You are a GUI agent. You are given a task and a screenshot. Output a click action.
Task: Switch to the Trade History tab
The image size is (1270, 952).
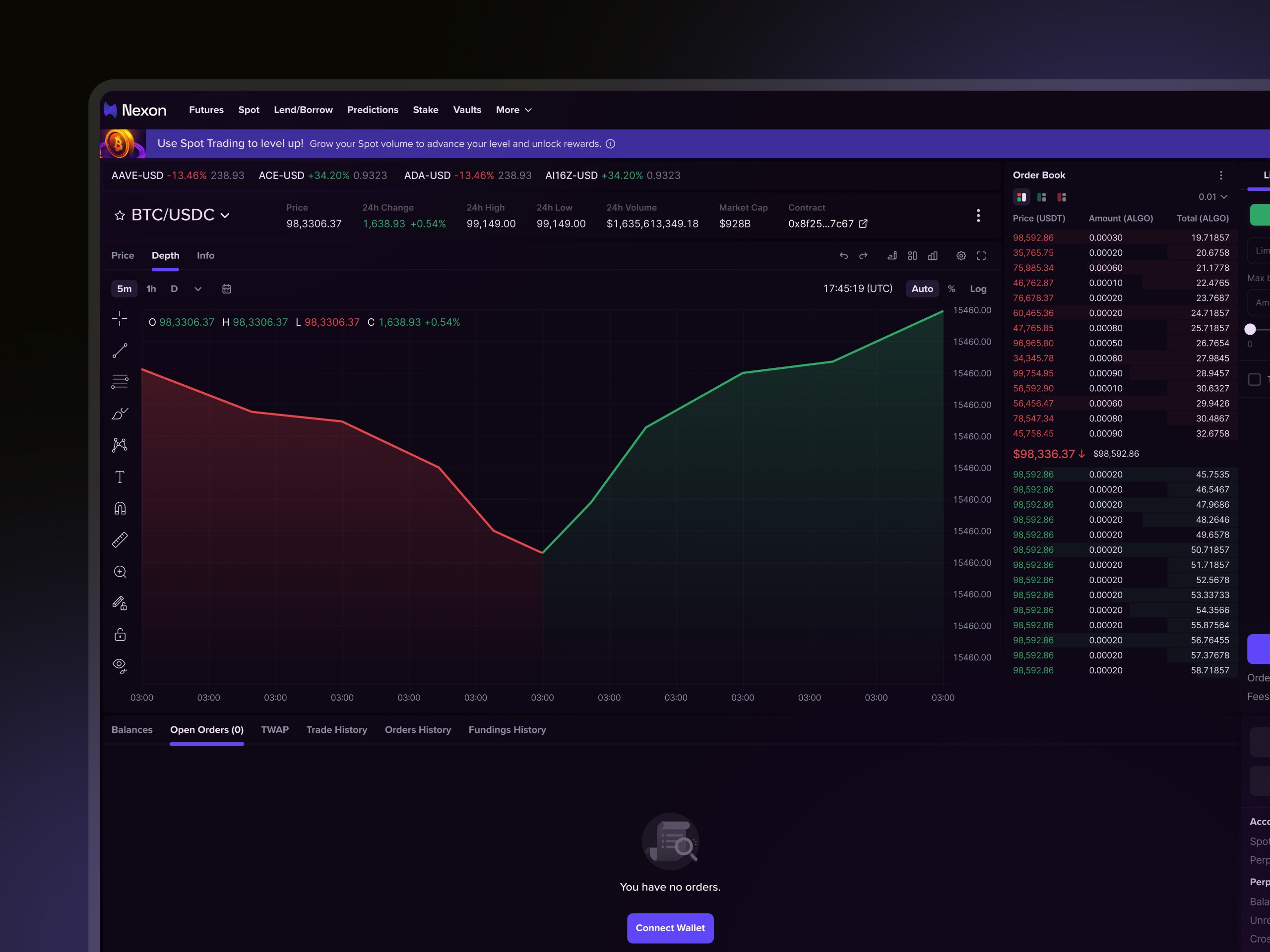click(x=336, y=729)
